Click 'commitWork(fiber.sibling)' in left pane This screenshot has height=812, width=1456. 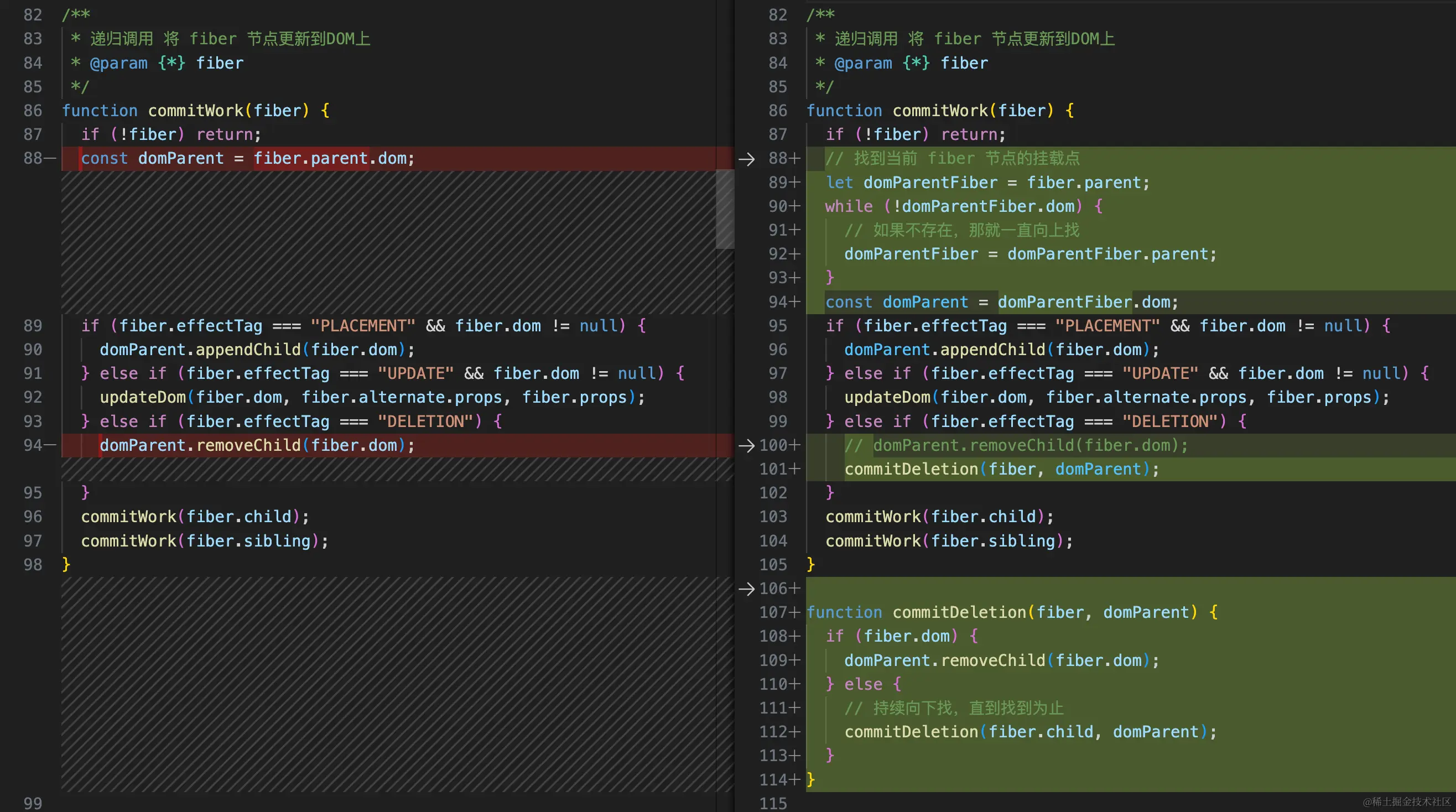tap(204, 541)
